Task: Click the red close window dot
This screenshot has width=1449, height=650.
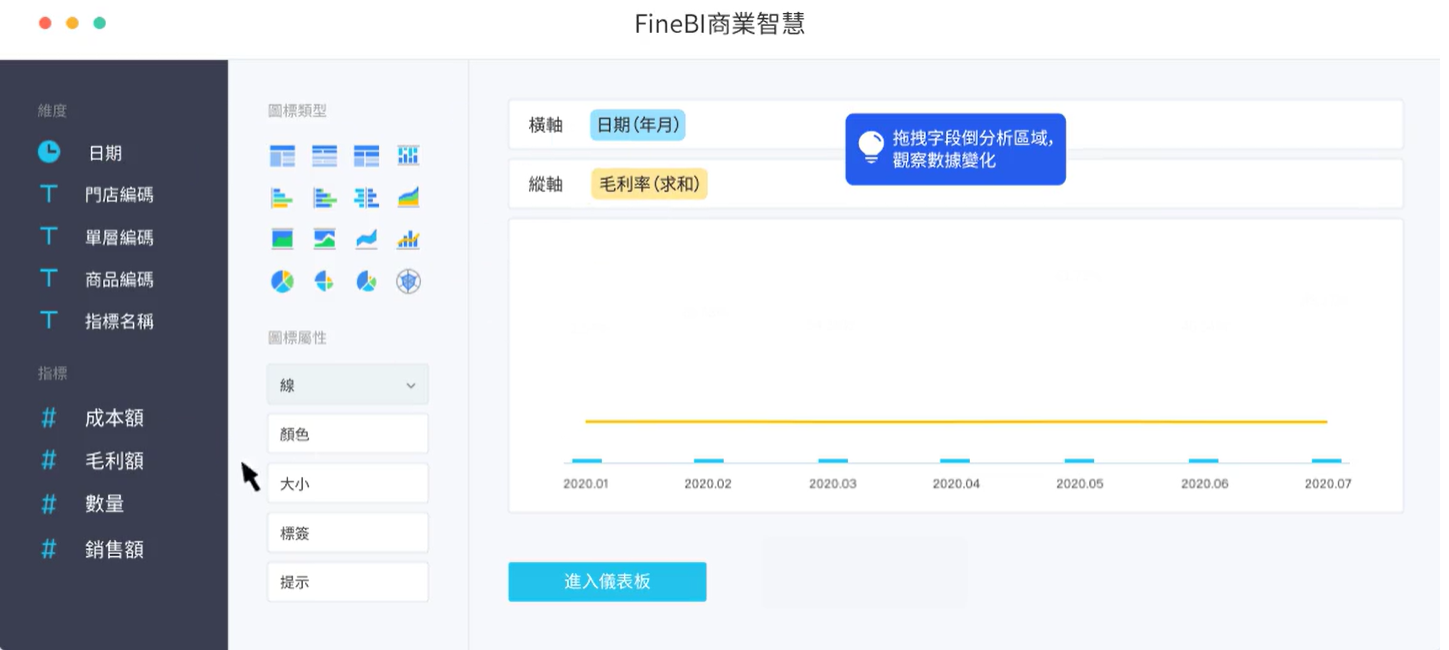Action: click(x=45, y=23)
